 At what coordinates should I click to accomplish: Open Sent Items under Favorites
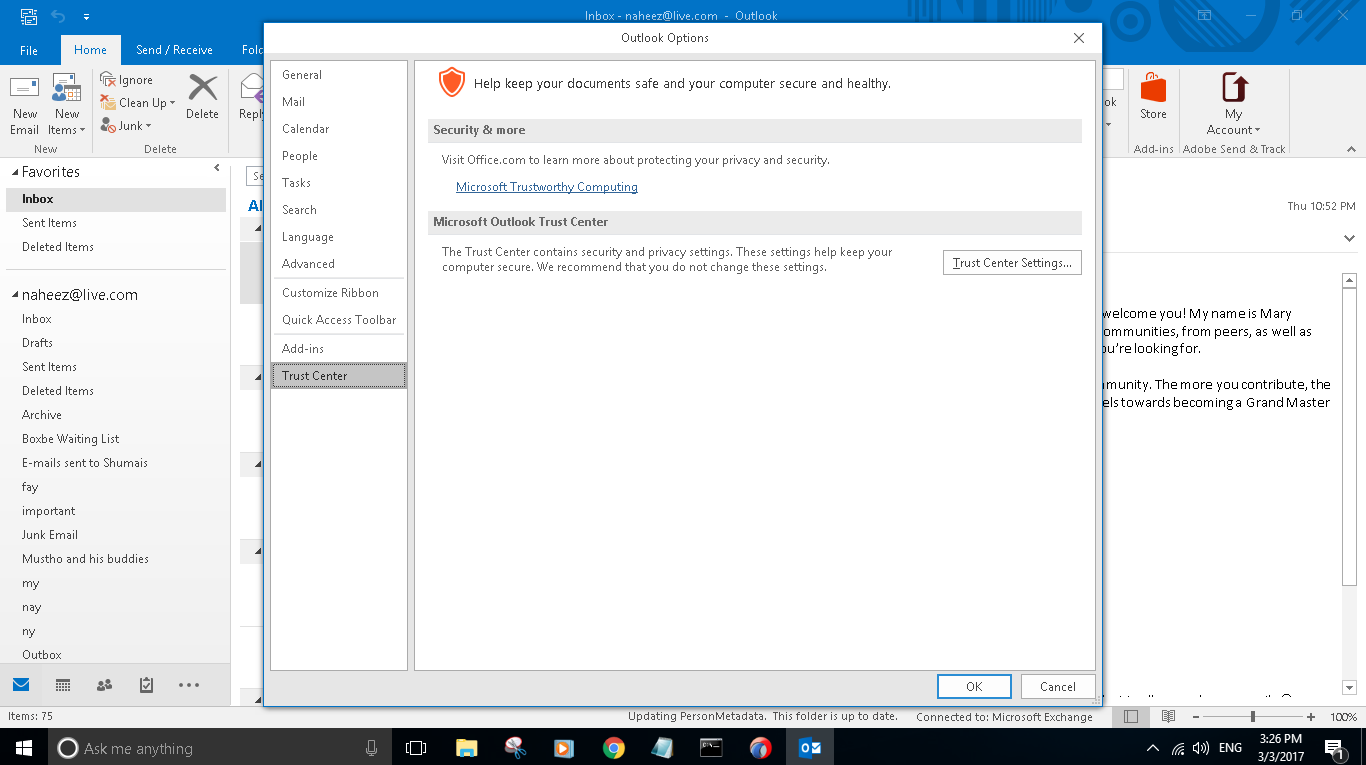(x=116, y=223)
